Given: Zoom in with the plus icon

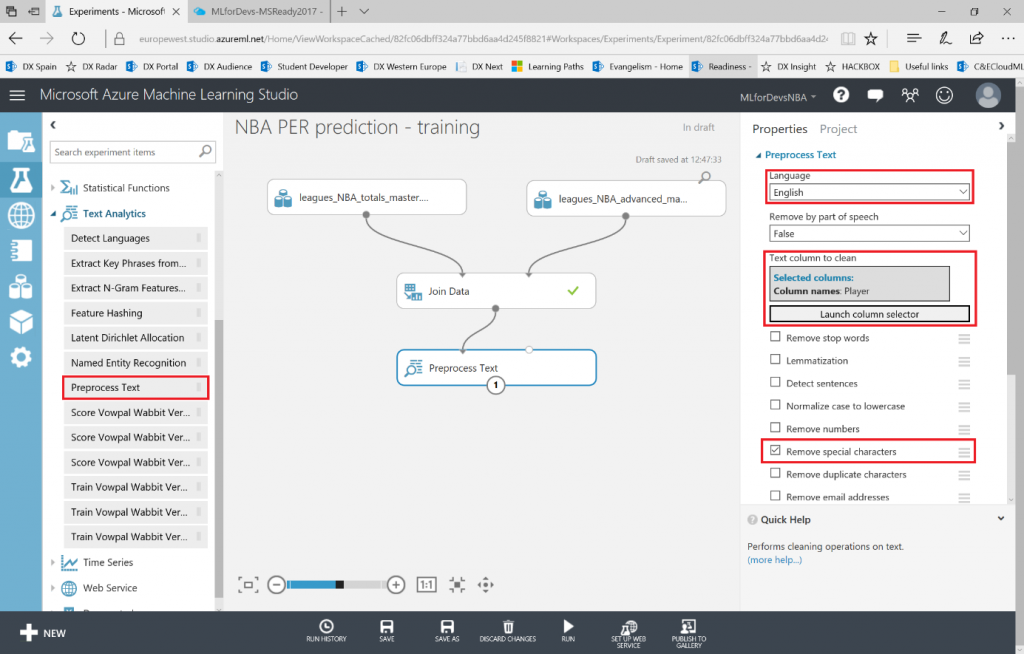Looking at the screenshot, I should coord(396,585).
